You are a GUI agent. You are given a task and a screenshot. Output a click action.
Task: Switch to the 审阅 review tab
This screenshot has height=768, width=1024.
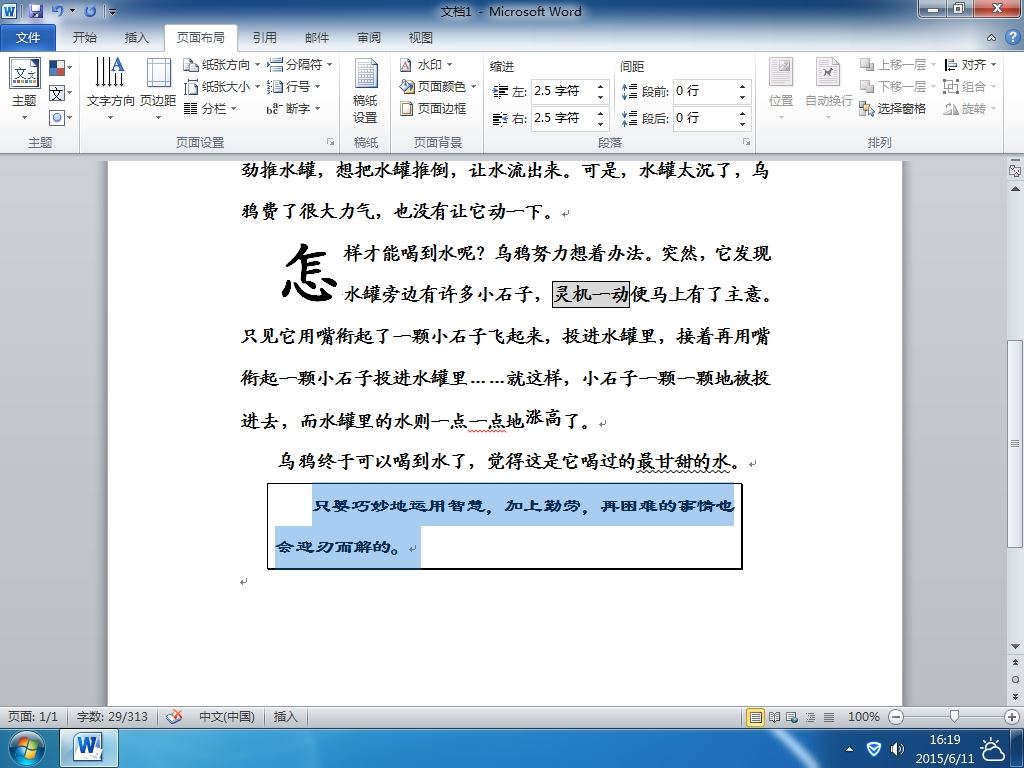coord(368,38)
